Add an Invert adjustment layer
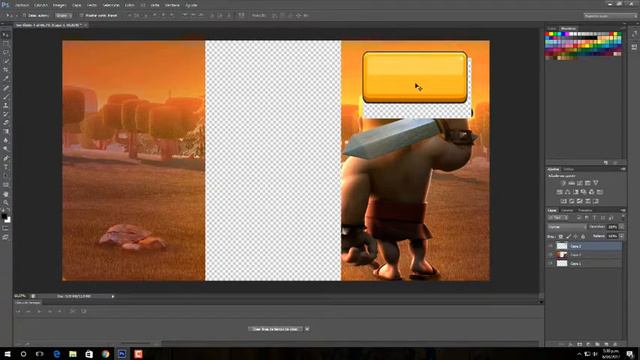This screenshot has width=640, height=360. coord(564,201)
